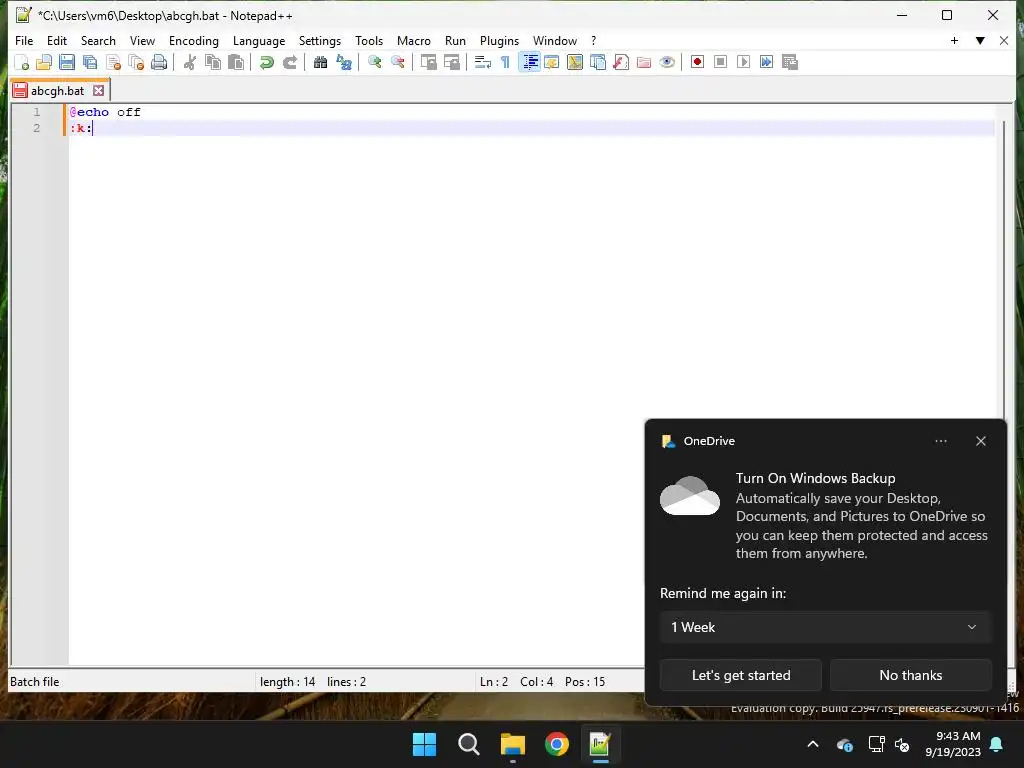
Task: Open the Settings menu
Action: point(319,40)
